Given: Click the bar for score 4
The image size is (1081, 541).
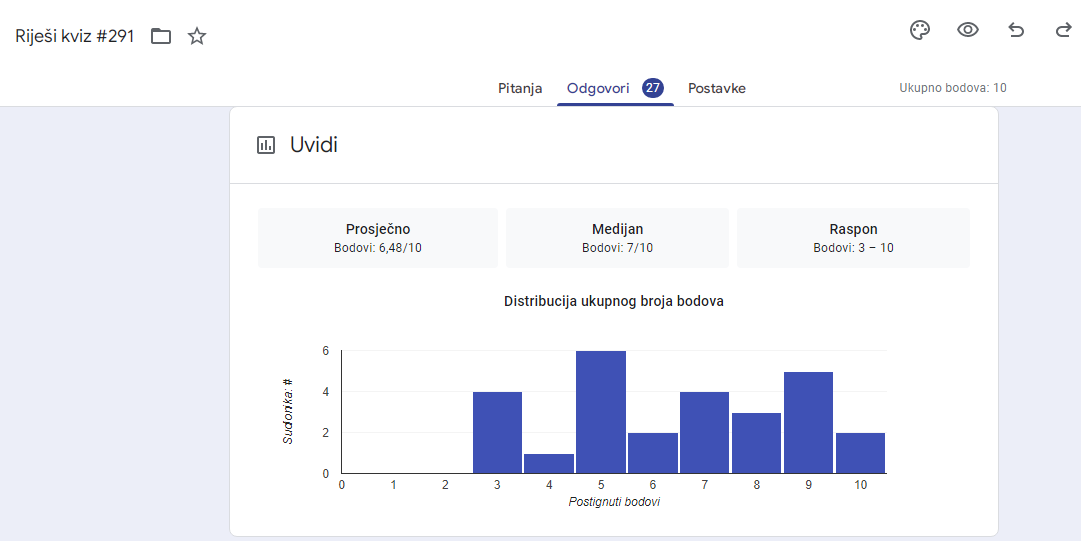Looking at the screenshot, I should coord(549,464).
